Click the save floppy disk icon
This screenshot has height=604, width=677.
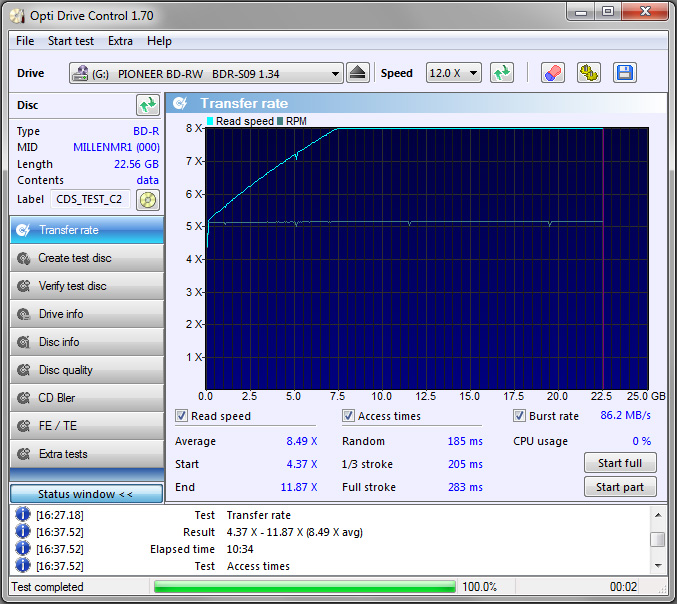[x=625, y=73]
